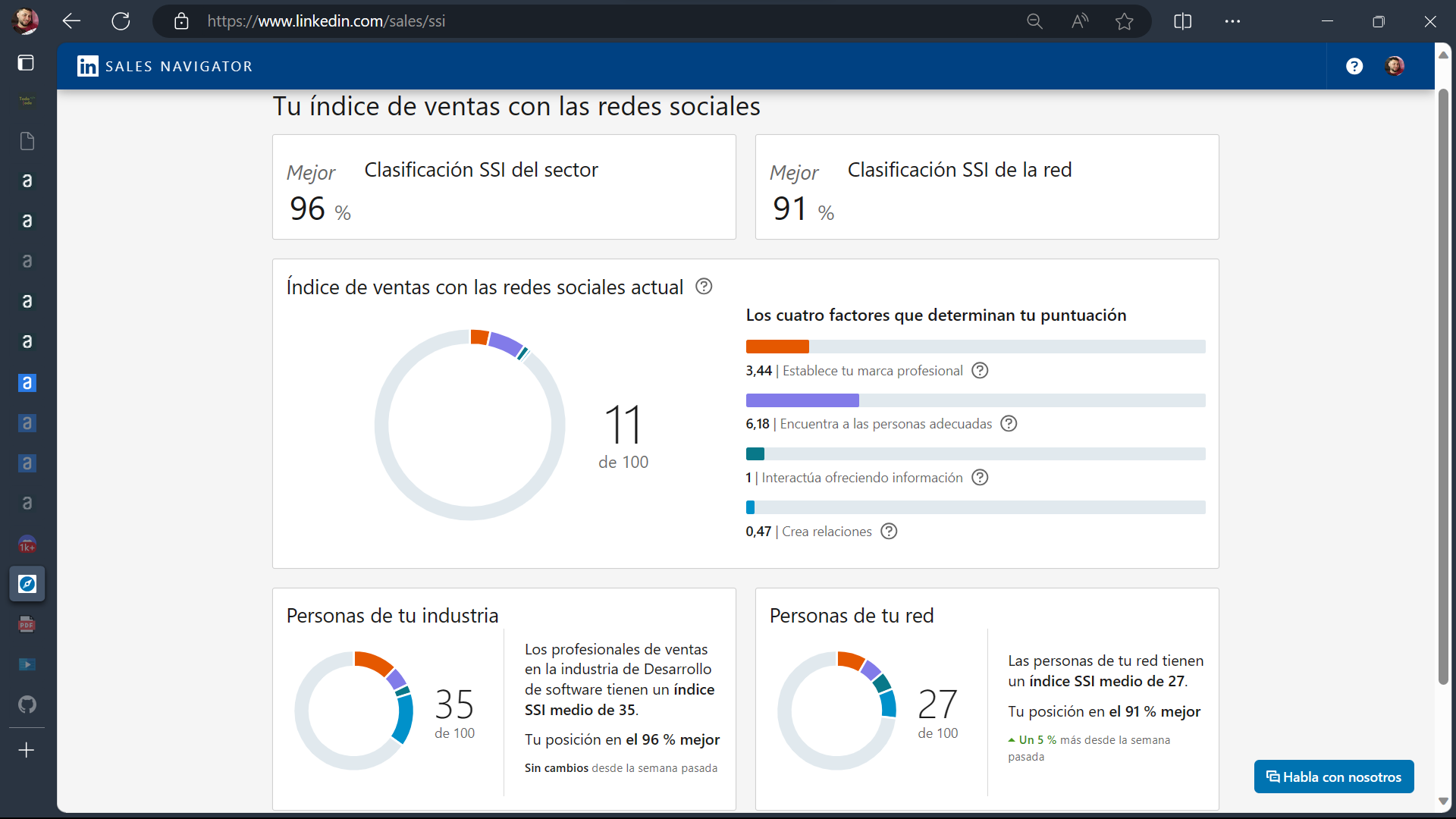This screenshot has height=819, width=1456.
Task: Click 'Sin cambios desde la semana pasada' text
Action: click(x=621, y=768)
